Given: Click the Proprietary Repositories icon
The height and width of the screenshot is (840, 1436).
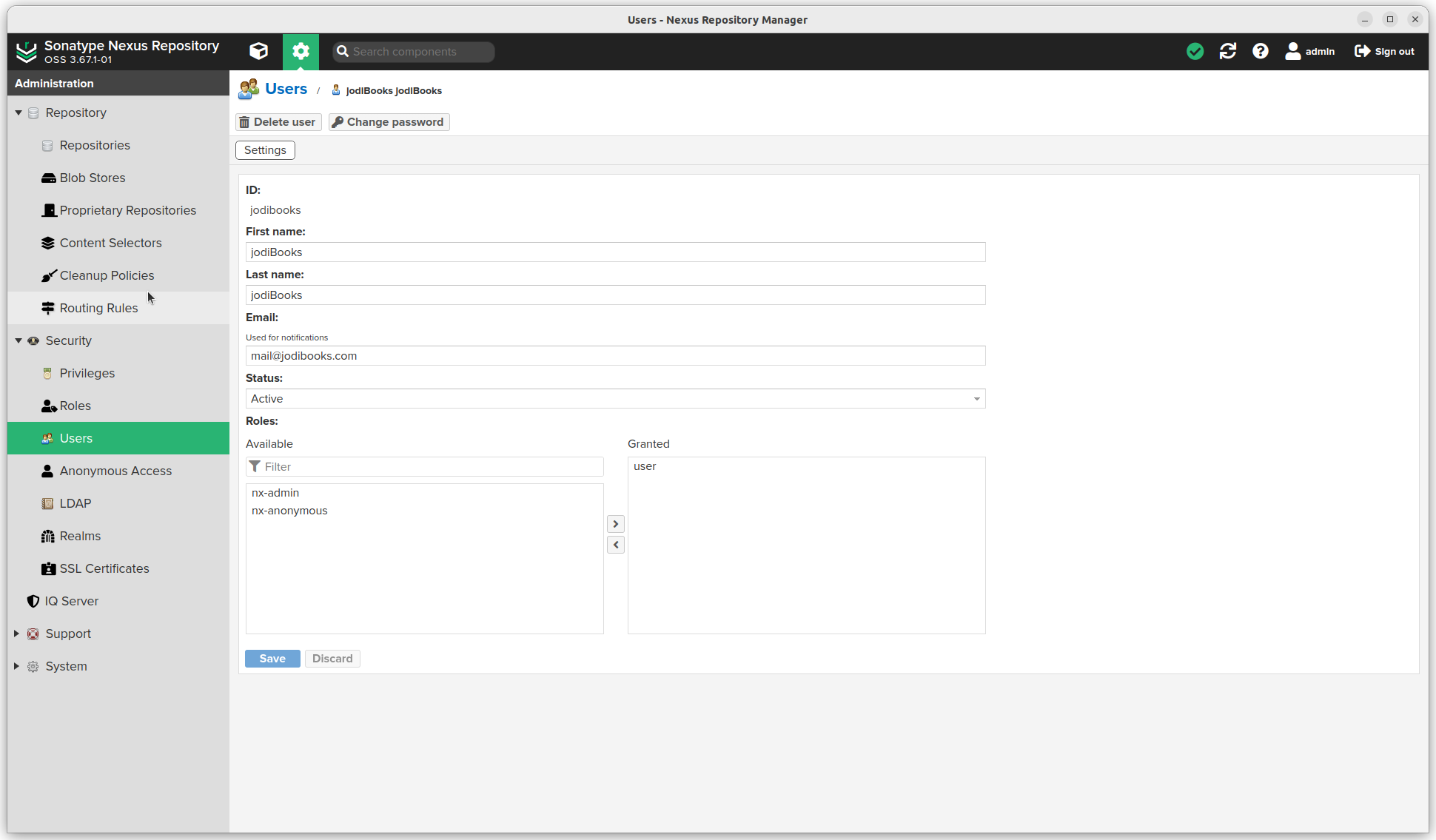Looking at the screenshot, I should [49, 210].
